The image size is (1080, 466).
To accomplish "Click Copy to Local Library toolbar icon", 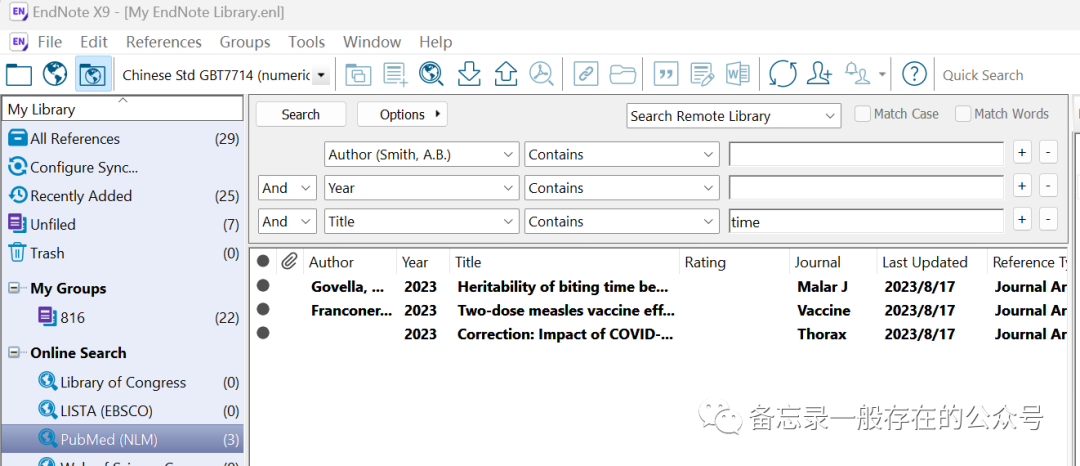I will [x=358, y=74].
